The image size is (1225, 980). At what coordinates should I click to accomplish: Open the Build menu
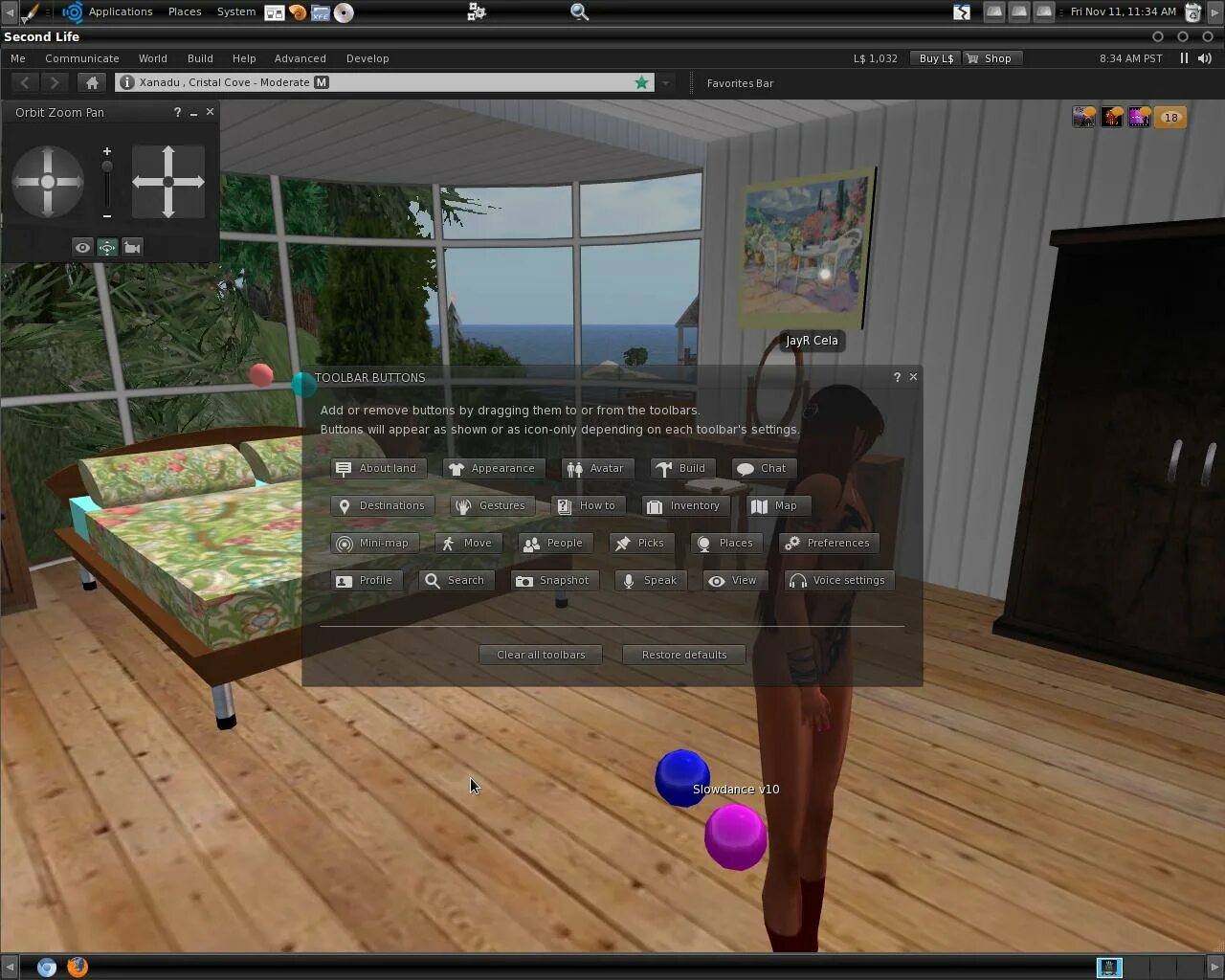pos(200,58)
